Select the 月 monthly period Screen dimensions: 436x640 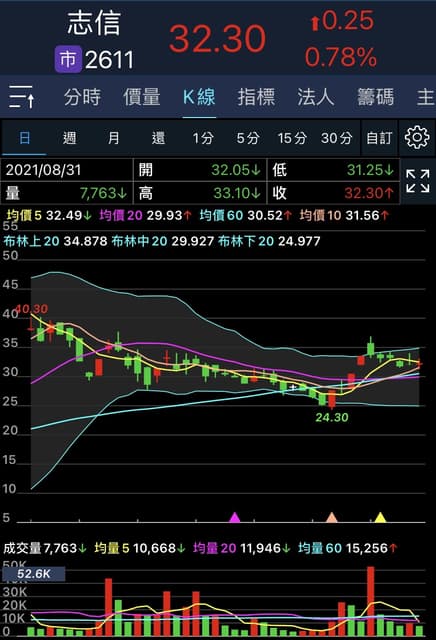coord(113,138)
